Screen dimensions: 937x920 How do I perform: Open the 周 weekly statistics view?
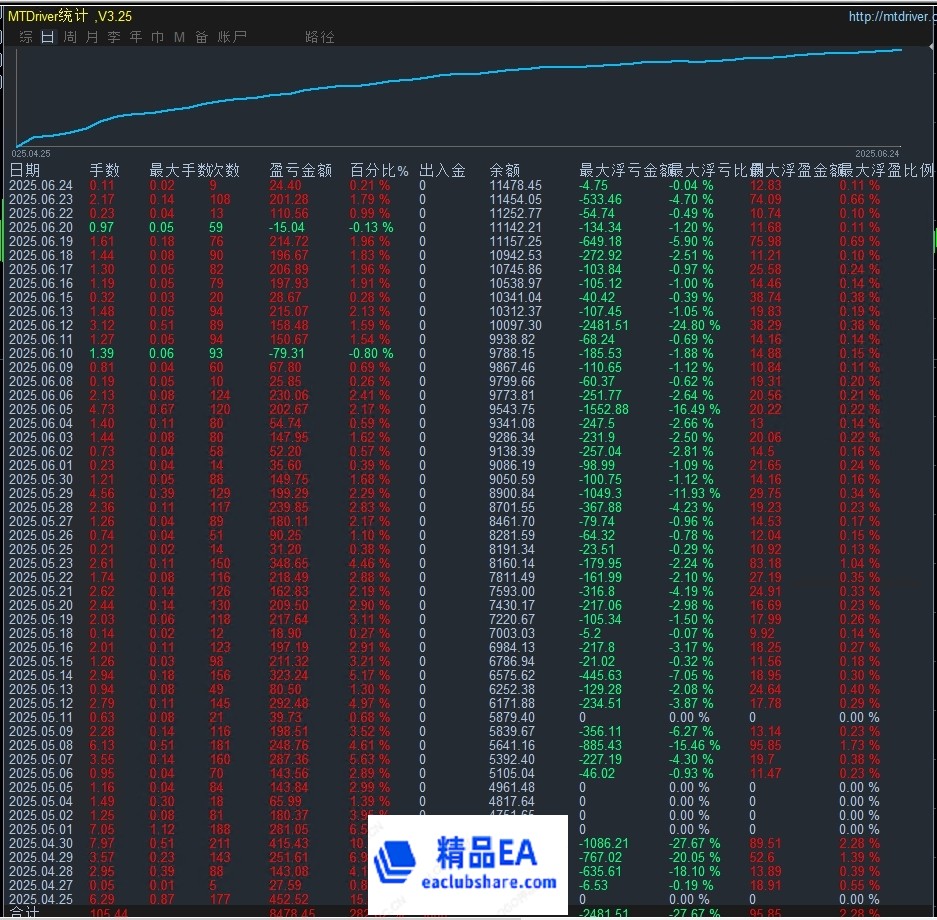coord(68,36)
